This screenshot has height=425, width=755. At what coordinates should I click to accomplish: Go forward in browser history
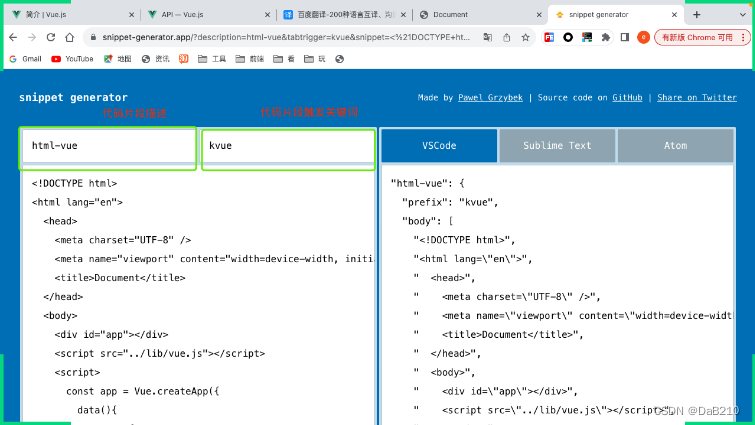click(32, 37)
